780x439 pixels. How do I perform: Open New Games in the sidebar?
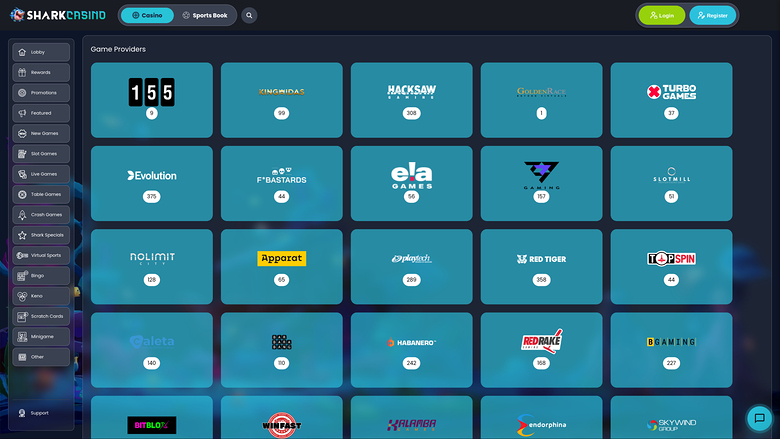tap(41, 134)
